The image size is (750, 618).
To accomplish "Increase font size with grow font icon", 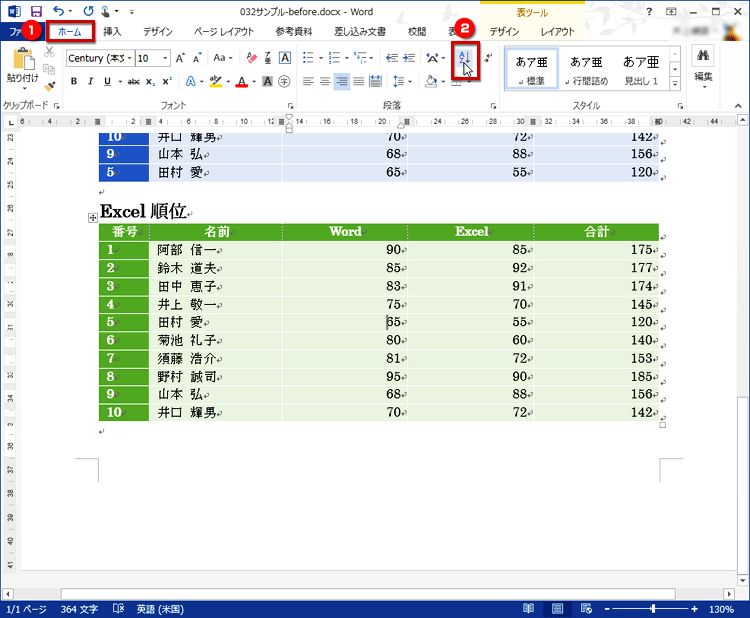I will point(180,58).
